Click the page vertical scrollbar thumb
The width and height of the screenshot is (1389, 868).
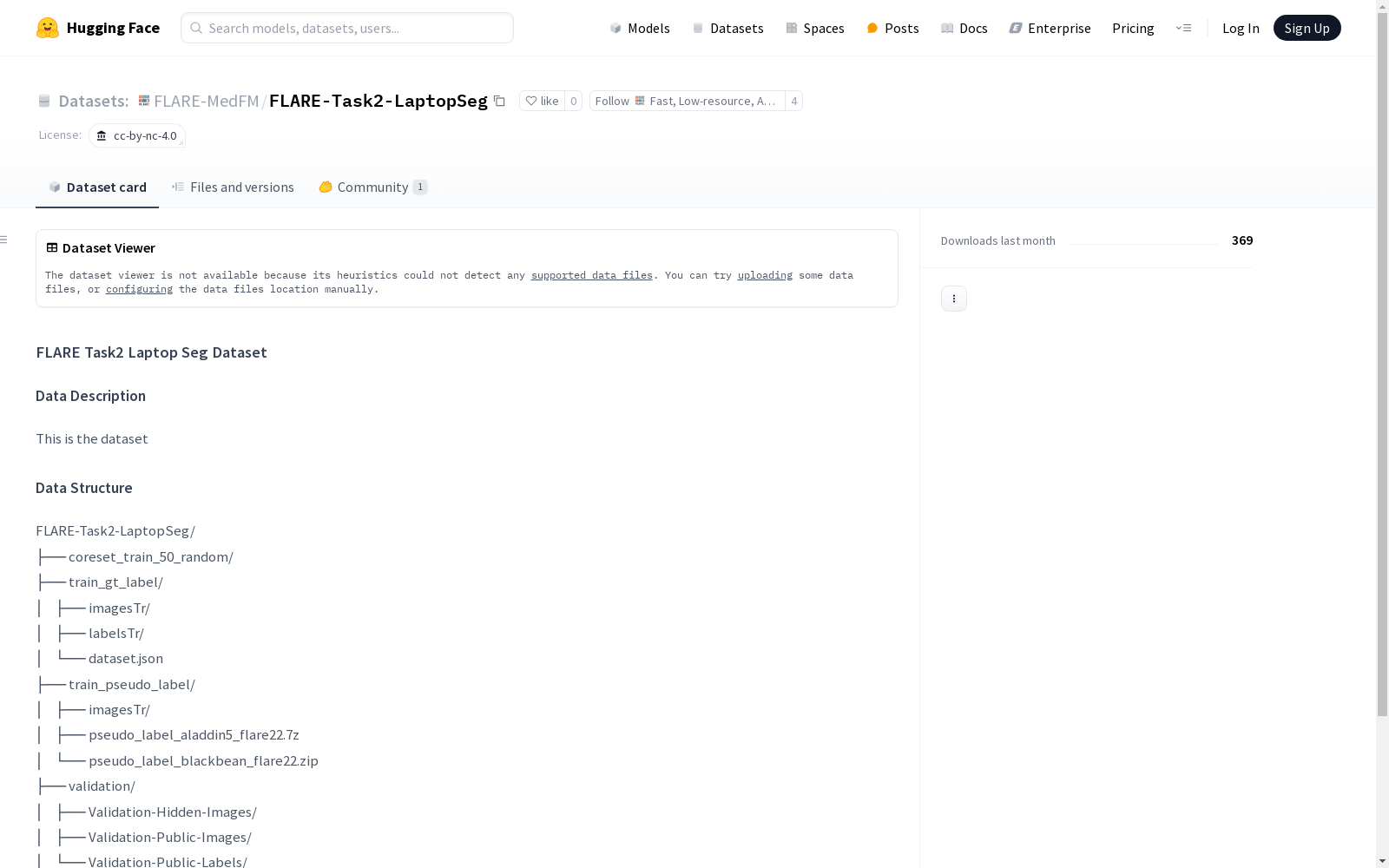1382,365
